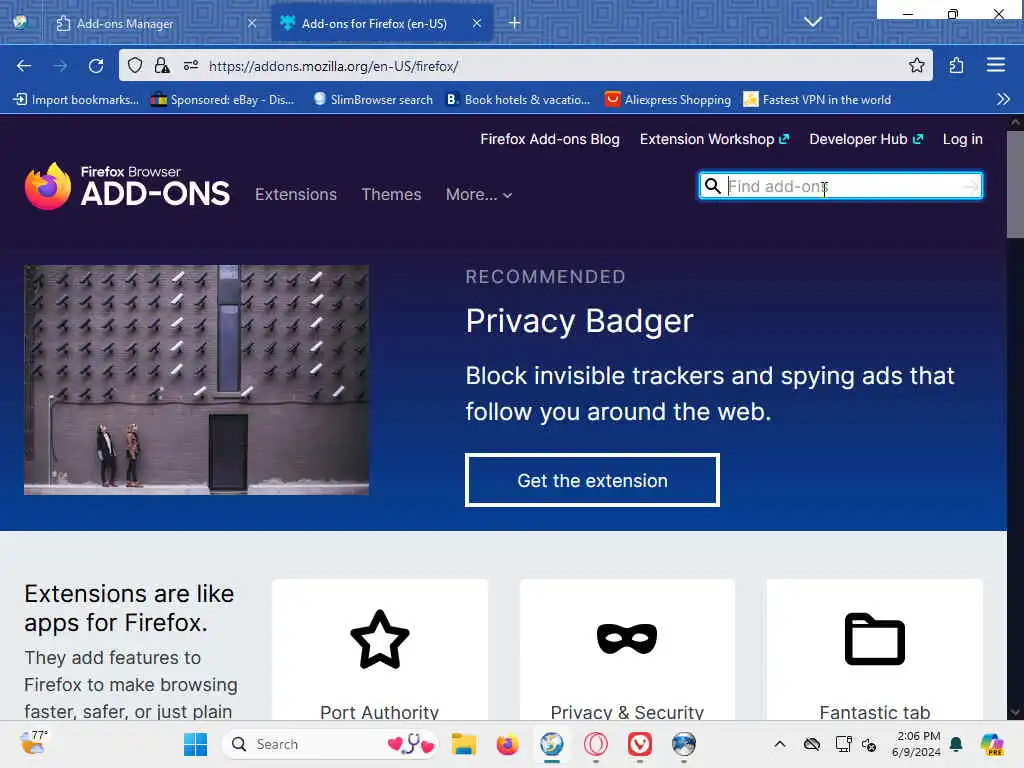This screenshot has width=1024, height=768.
Task: Go back to the previous page
Action: [x=24, y=65]
